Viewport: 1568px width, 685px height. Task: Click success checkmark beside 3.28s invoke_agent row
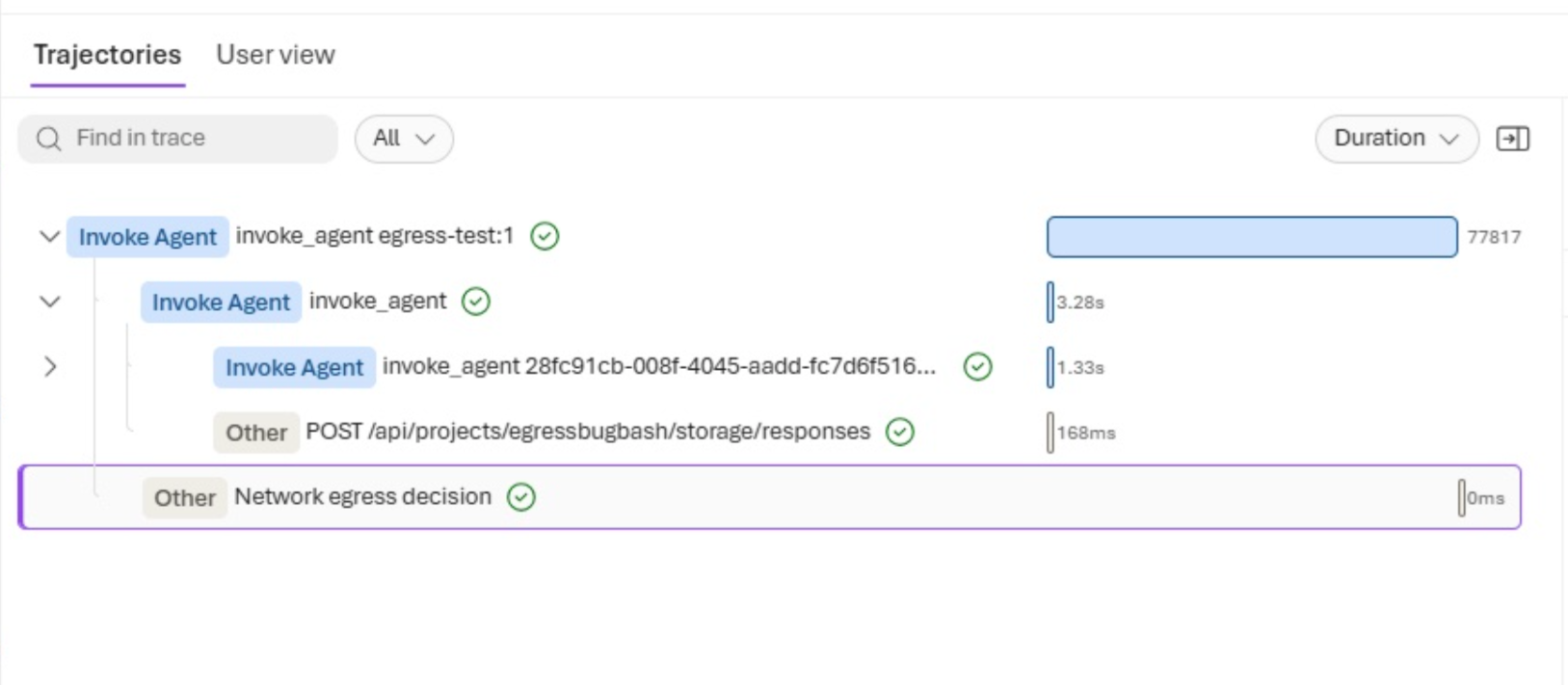tap(476, 302)
